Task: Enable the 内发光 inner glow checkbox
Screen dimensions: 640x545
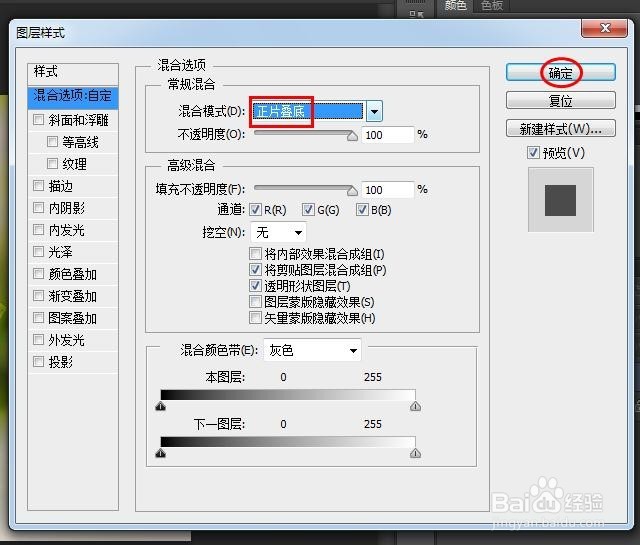Action: [38, 230]
